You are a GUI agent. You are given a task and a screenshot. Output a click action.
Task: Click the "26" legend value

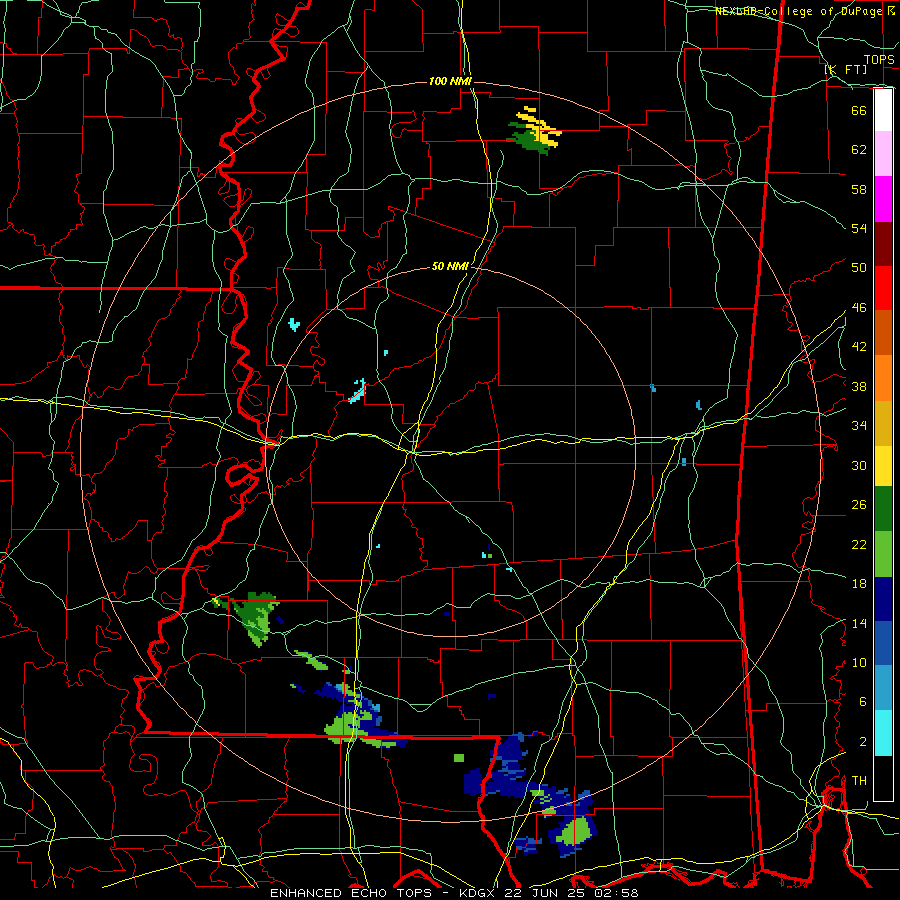tap(859, 505)
